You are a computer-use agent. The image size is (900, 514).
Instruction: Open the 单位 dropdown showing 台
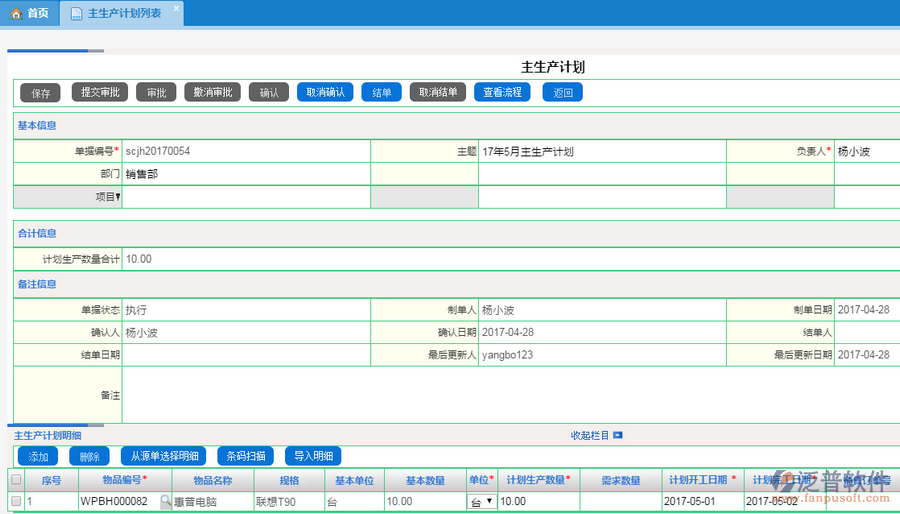click(x=482, y=501)
